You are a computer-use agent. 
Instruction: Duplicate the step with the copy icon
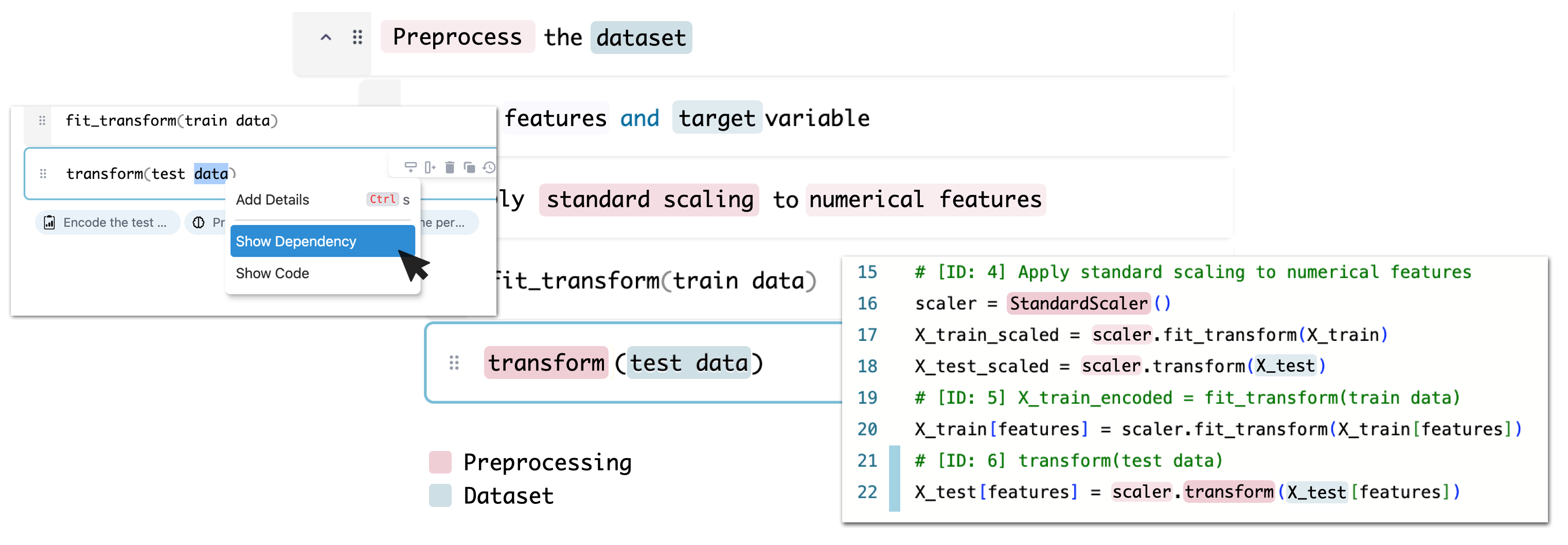[469, 167]
